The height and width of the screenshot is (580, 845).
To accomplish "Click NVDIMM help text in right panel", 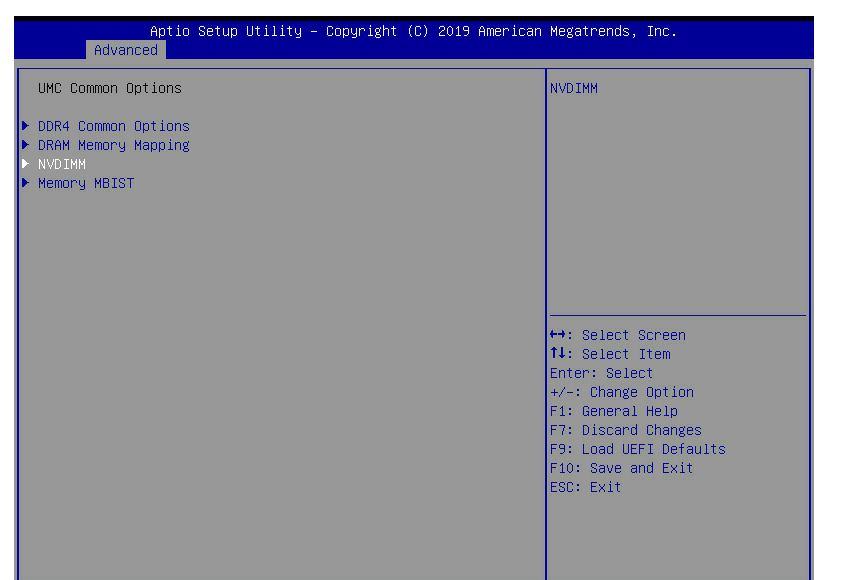I will click(573, 88).
